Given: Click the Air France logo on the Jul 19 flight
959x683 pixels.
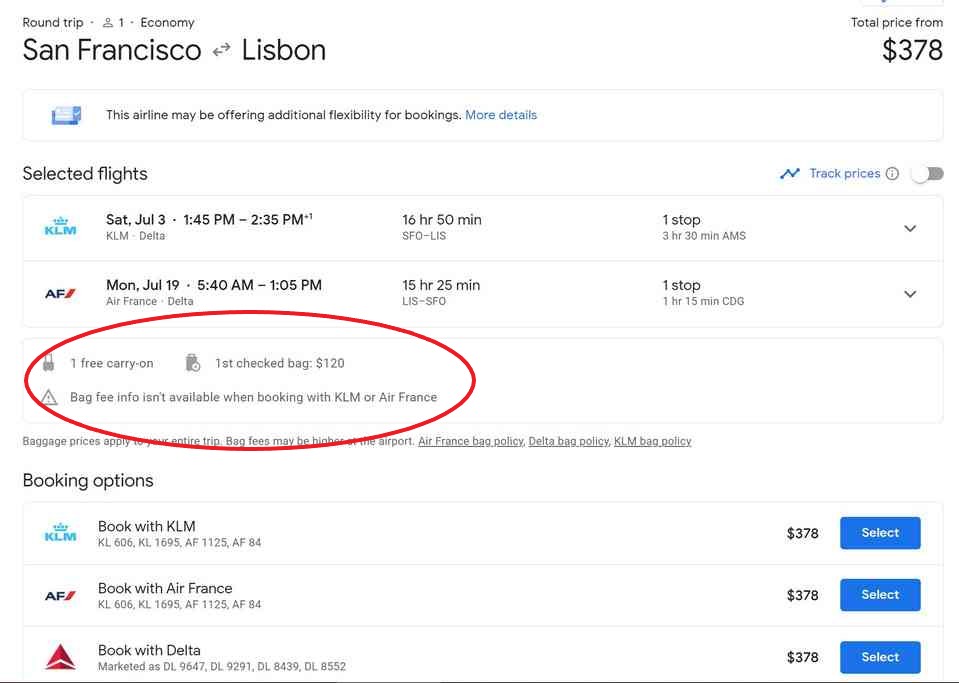Looking at the screenshot, I should coord(60,294).
